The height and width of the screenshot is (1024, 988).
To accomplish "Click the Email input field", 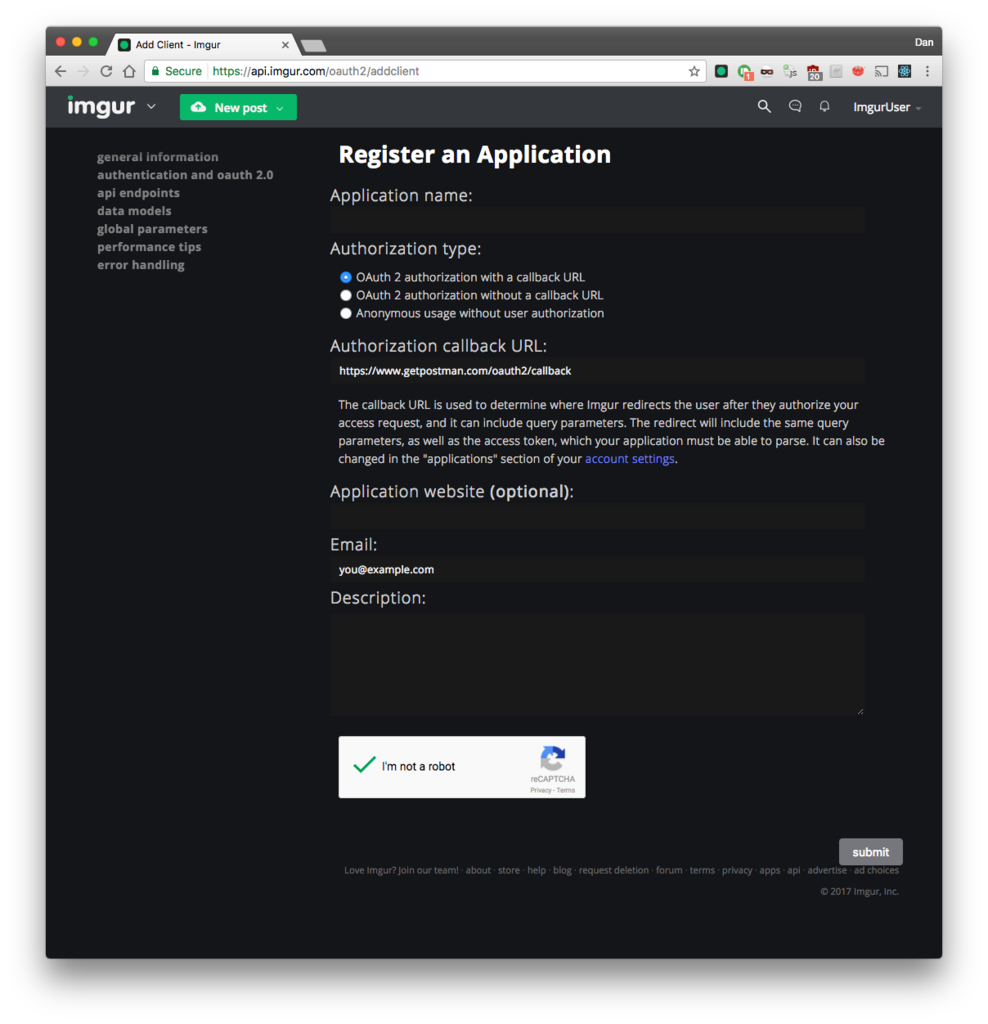I will point(597,569).
